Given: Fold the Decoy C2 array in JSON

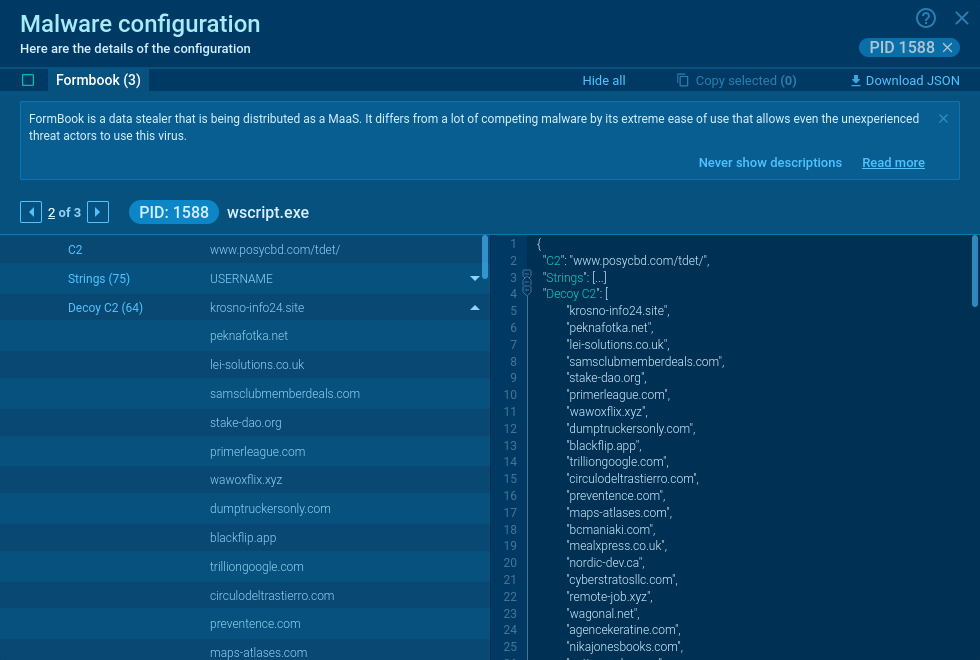Looking at the screenshot, I should coord(527,293).
